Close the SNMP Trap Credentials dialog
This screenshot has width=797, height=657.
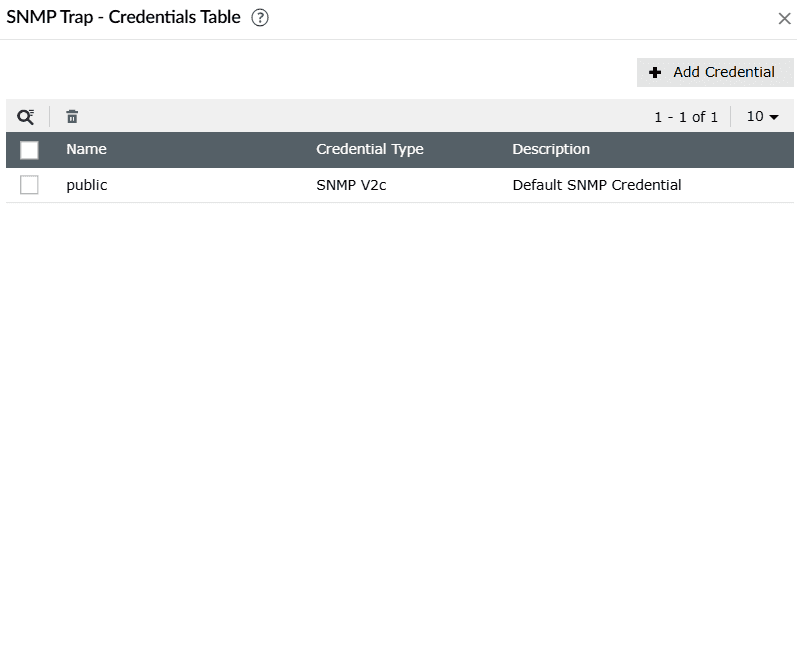(784, 19)
